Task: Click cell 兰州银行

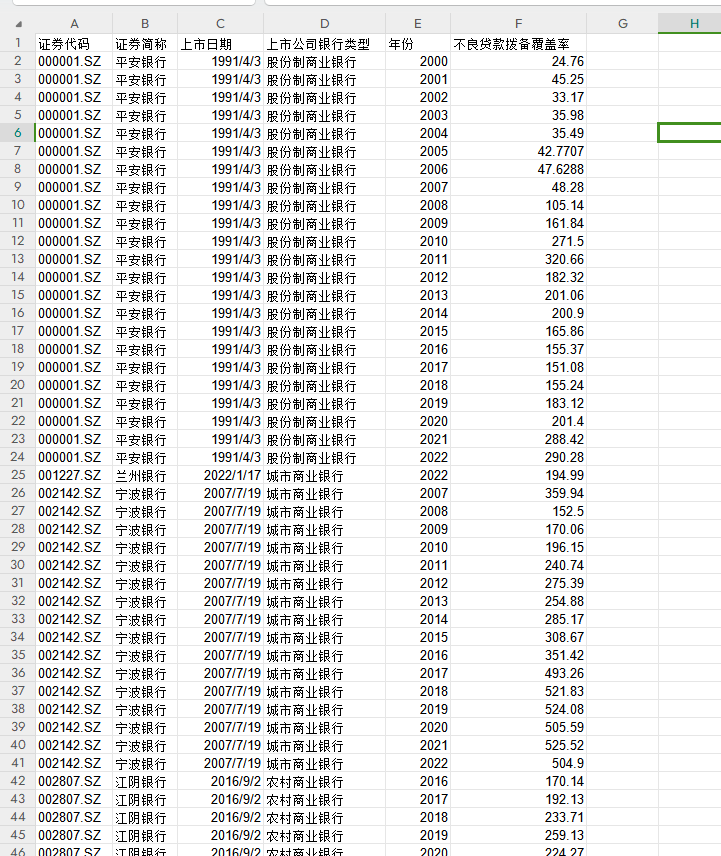Action: click(x=145, y=475)
